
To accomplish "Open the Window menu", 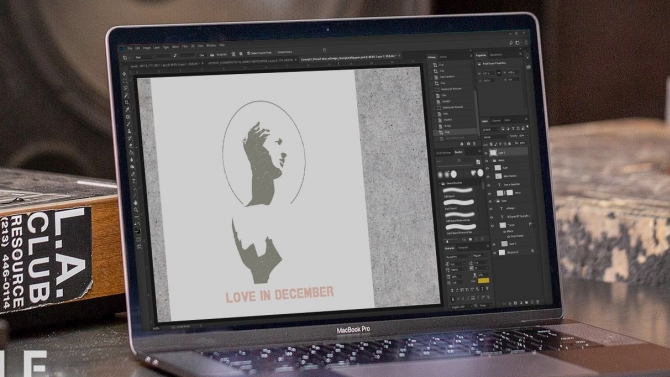I will 211,45.
